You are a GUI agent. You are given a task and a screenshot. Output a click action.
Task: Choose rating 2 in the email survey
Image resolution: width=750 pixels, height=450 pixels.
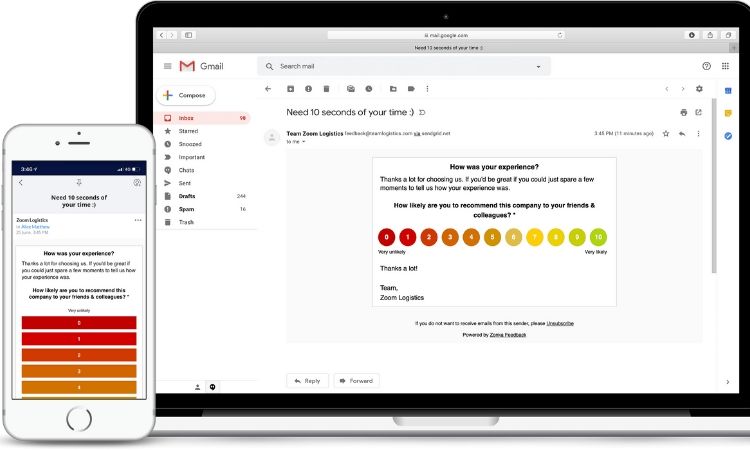(429, 237)
